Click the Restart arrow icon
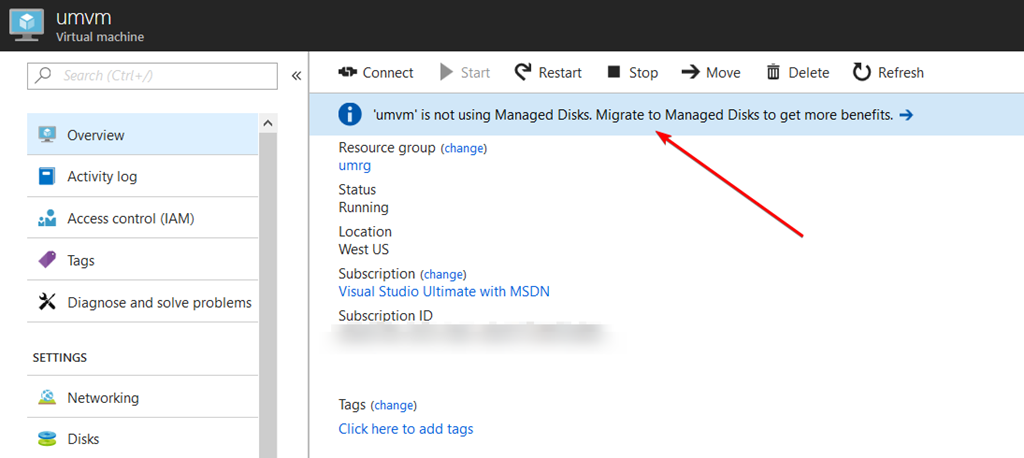Viewport: 1024px width, 458px height. [x=523, y=72]
